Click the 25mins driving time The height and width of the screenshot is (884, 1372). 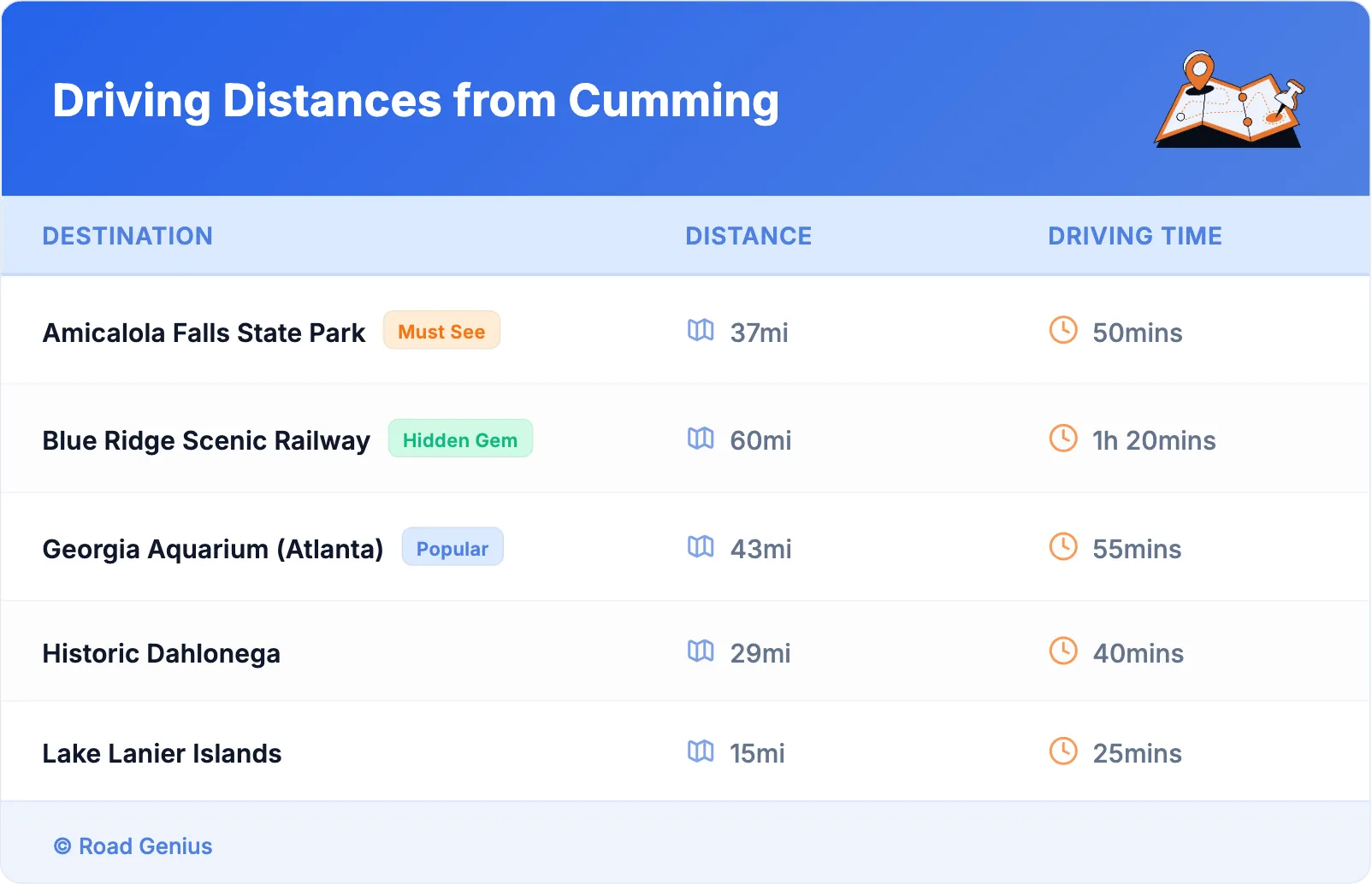coord(1138,753)
